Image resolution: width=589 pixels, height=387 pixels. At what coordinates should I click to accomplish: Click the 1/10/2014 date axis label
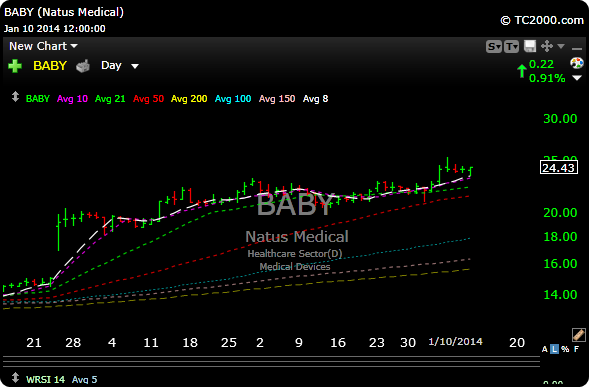click(455, 342)
